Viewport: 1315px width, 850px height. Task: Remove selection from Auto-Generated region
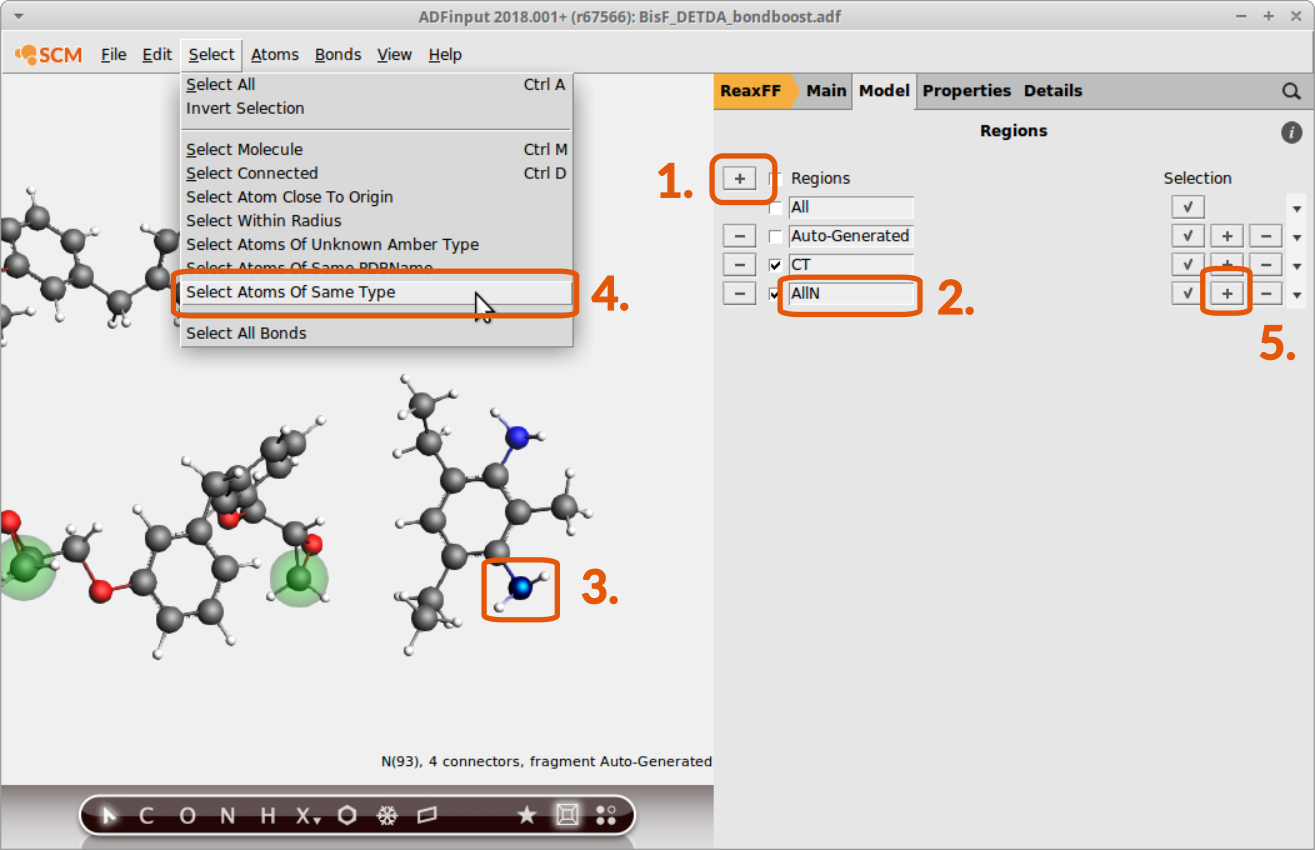tap(1266, 236)
